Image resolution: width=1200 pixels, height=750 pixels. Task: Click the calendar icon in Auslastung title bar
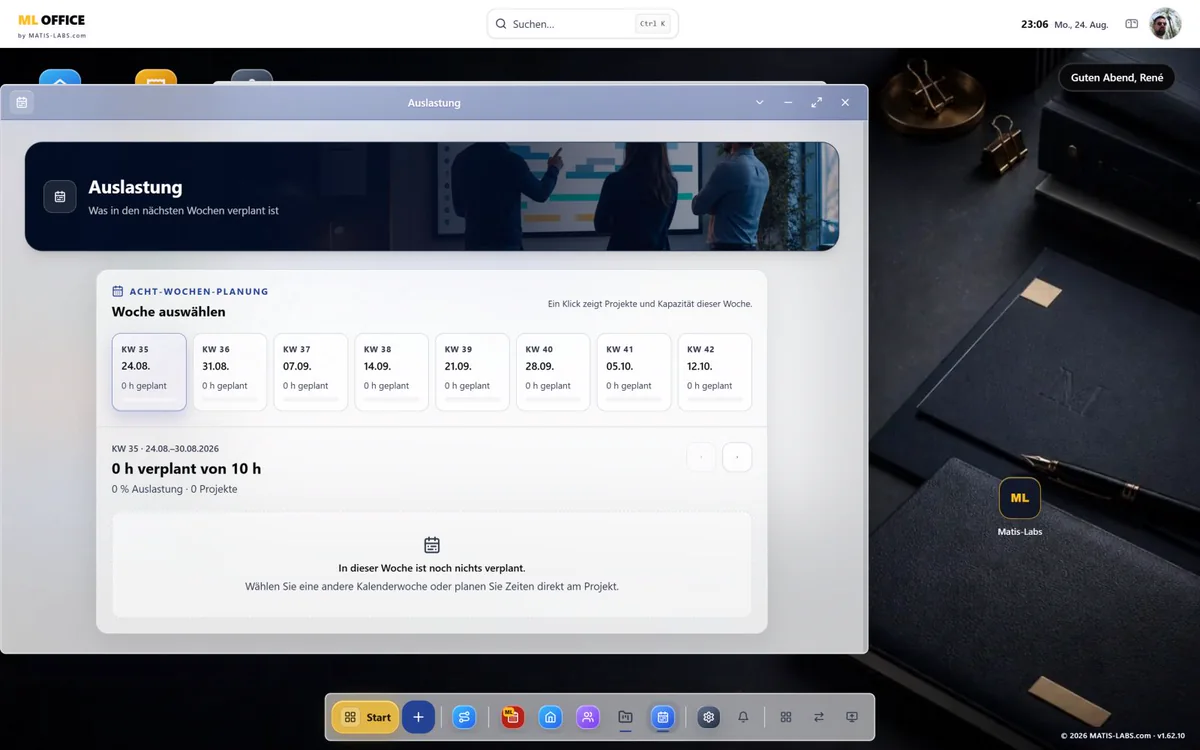22,102
